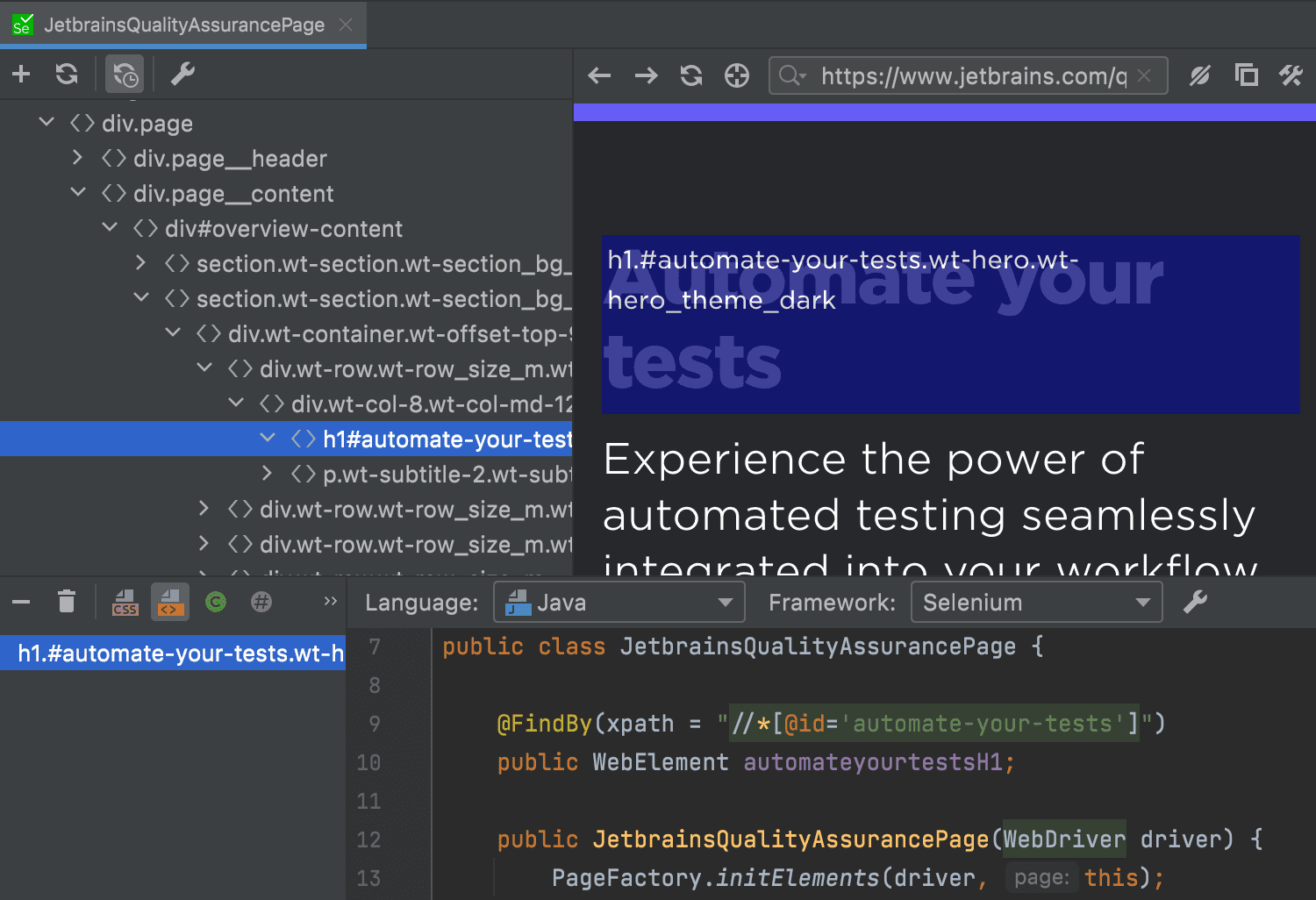Reload the browser page

[691, 76]
